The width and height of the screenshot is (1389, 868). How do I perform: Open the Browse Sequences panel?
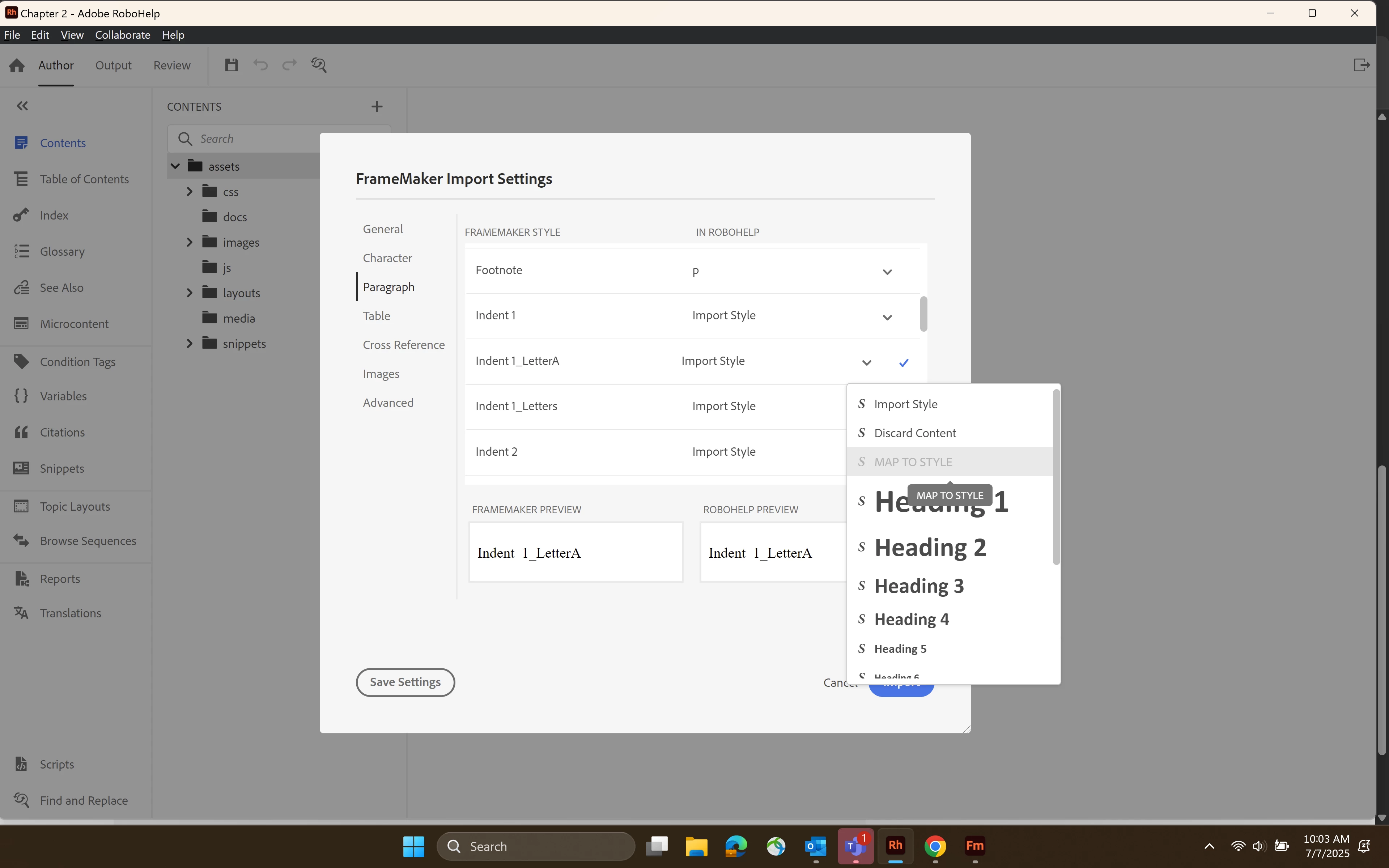pos(88,541)
